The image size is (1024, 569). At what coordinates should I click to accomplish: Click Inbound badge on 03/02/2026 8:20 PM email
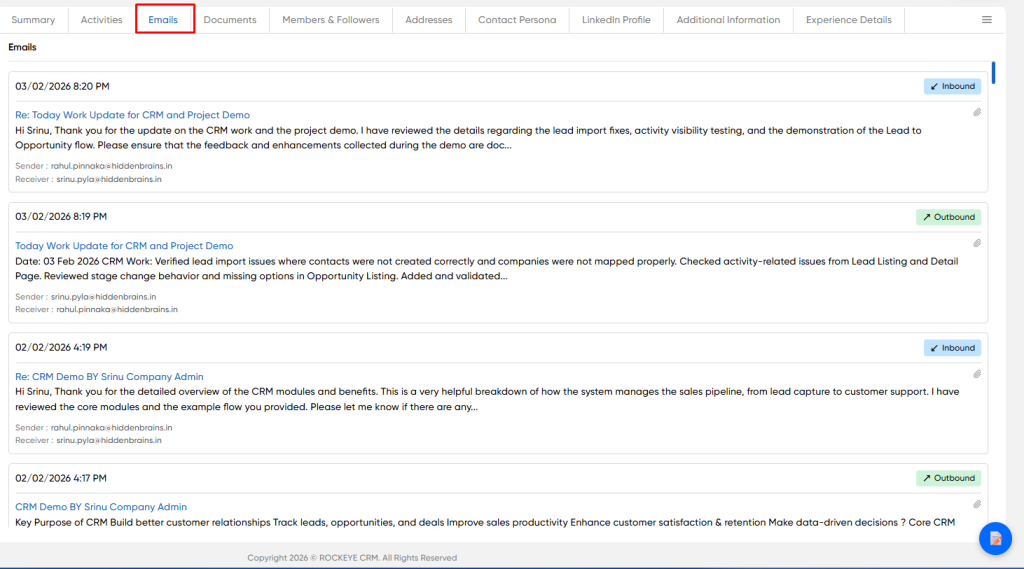952,86
